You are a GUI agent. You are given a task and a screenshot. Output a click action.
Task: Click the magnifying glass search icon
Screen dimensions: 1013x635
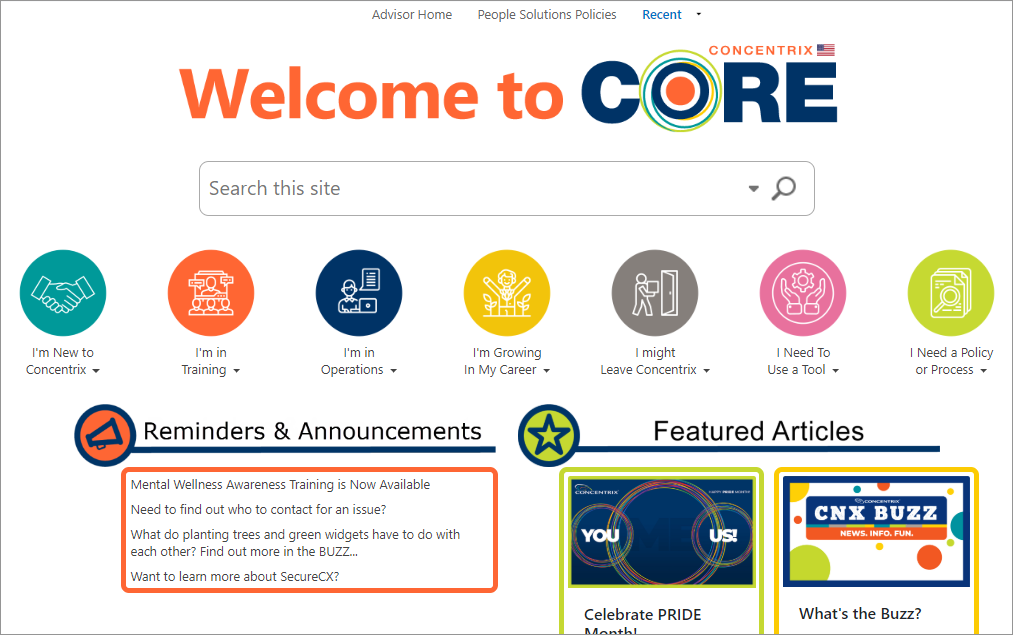[x=785, y=188]
